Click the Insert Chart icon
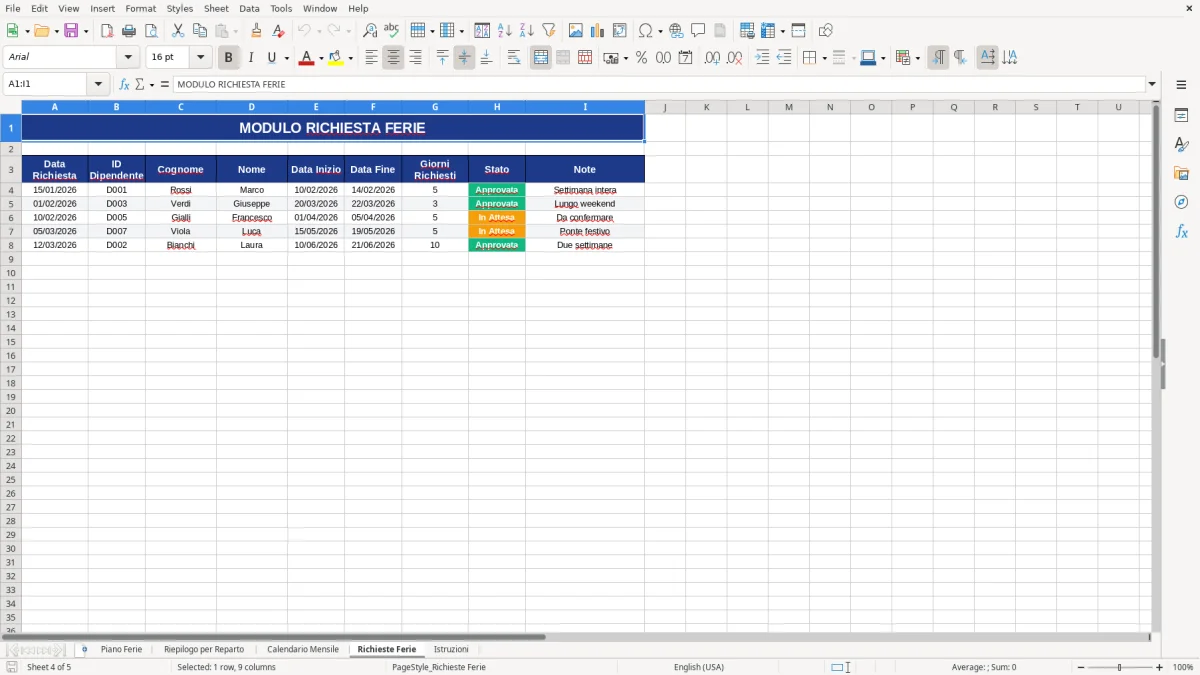Screen dimensions: 1200x675 [598, 31]
